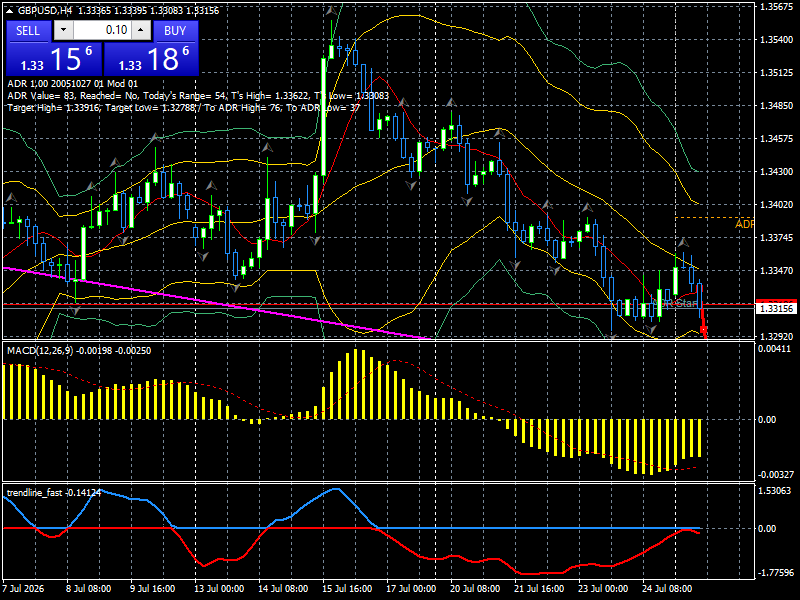The width and height of the screenshot is (800, 600).
Task: Click price scale value 1.34020
Action: [x=777, y=205]
